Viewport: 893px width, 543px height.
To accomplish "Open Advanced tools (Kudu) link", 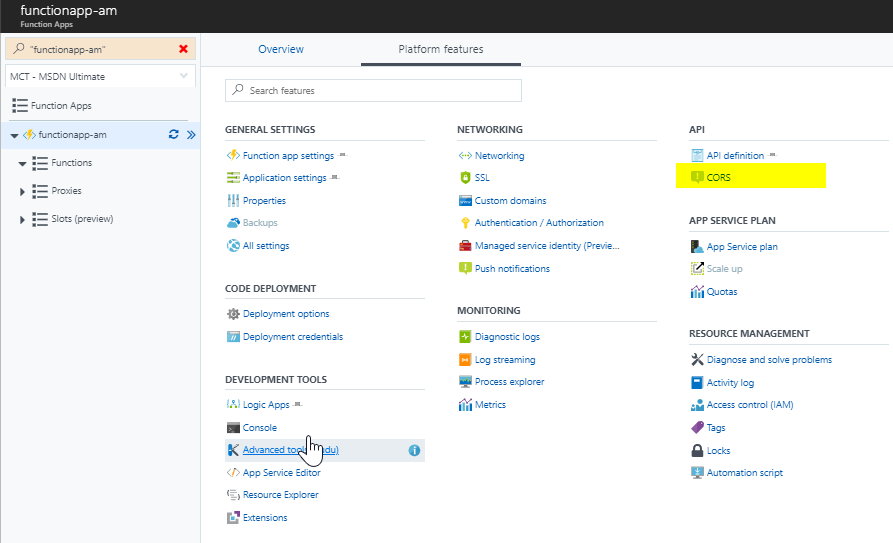I will tap(290, 450).
